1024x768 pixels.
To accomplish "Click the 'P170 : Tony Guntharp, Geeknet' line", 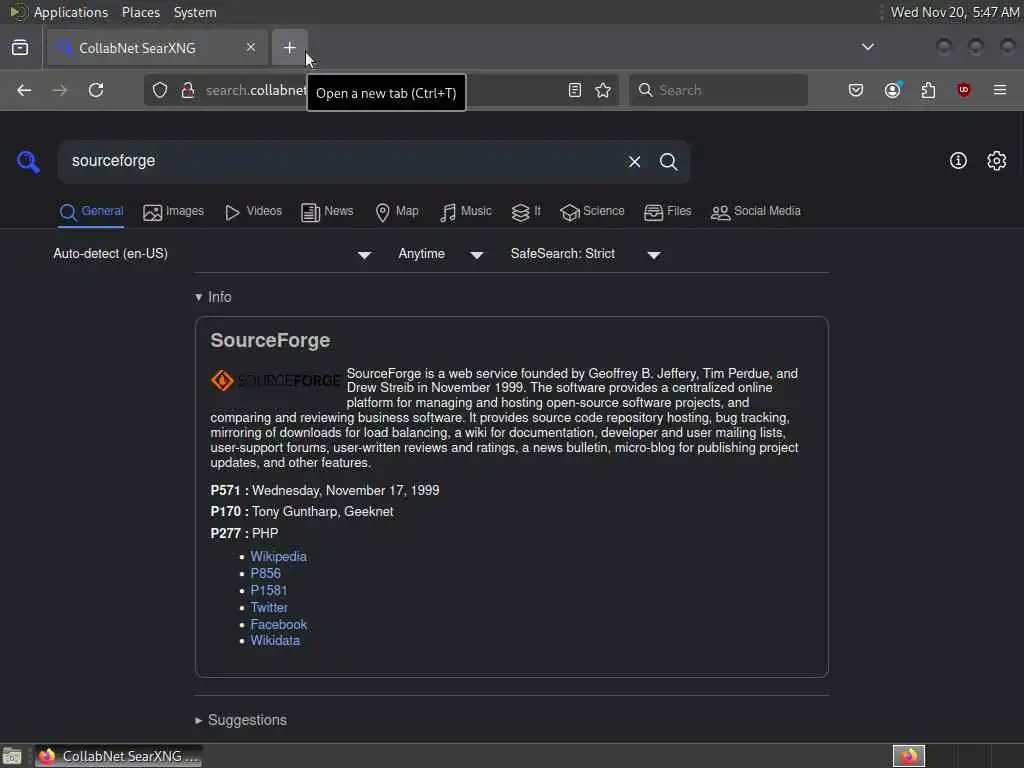I will click(302, 512).
